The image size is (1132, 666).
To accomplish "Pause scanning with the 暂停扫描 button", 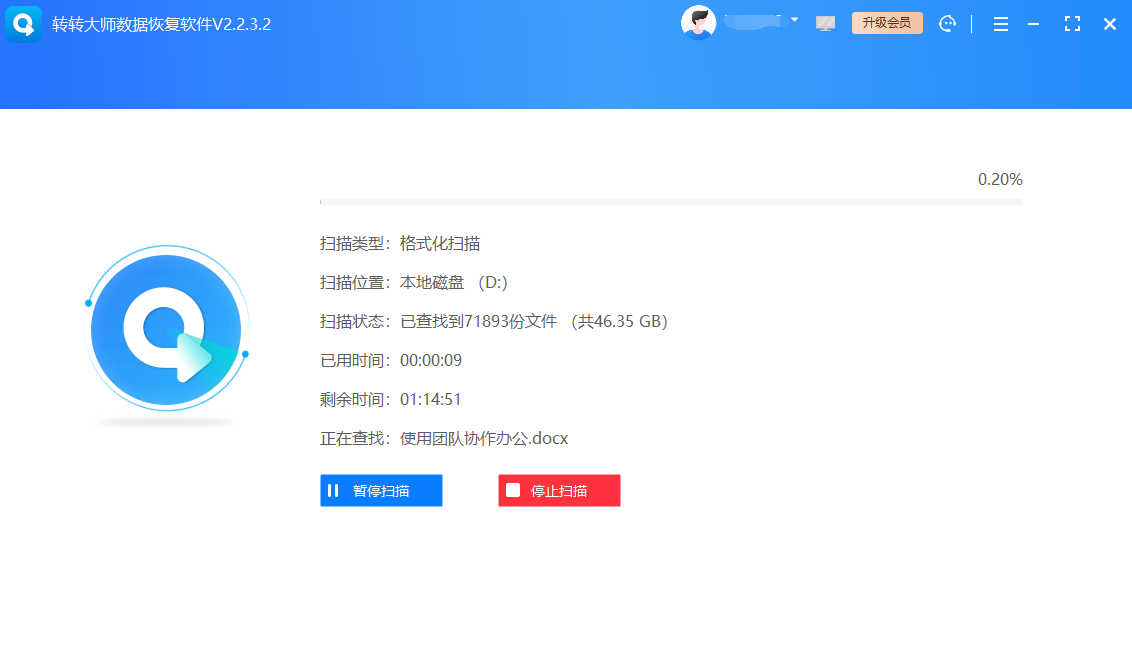I will 381,490.
